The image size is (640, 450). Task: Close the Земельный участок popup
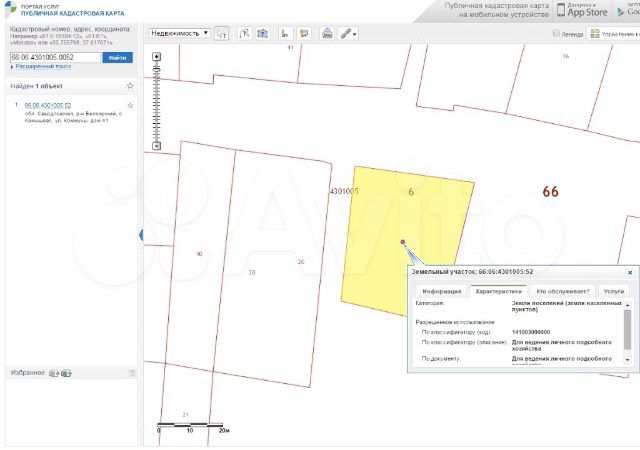(x=629, y=271)
